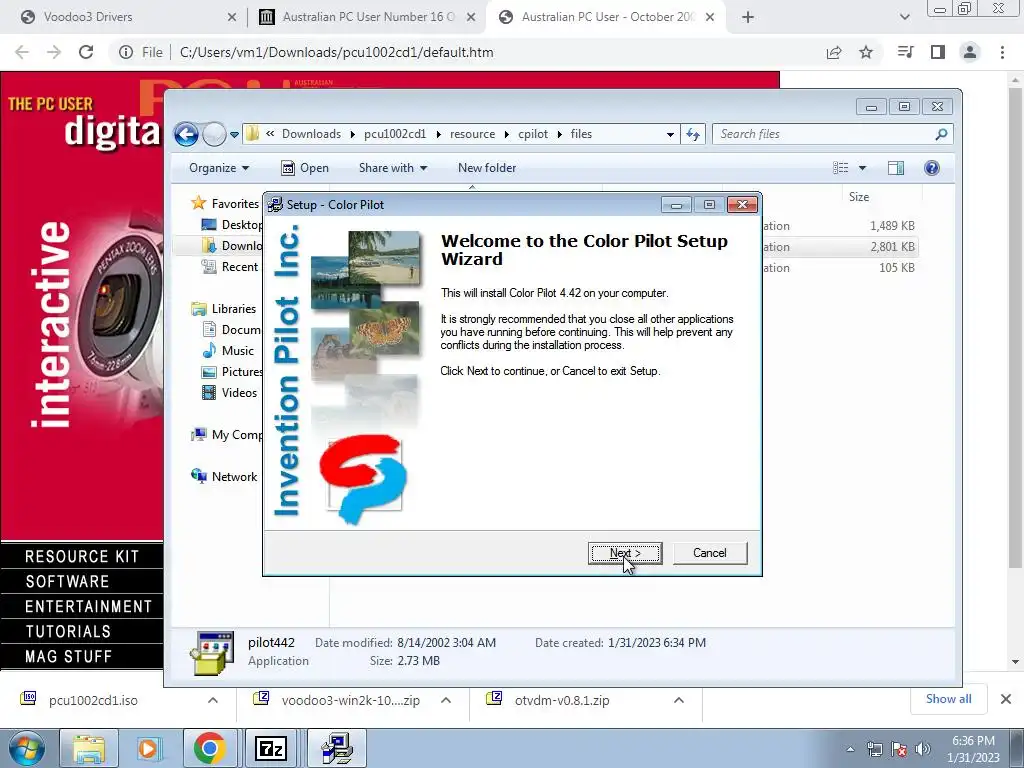Expand Explorer address bar history dropdown
The width and height of the screenshot is (1024, 768).
click(x=670, y=135)
